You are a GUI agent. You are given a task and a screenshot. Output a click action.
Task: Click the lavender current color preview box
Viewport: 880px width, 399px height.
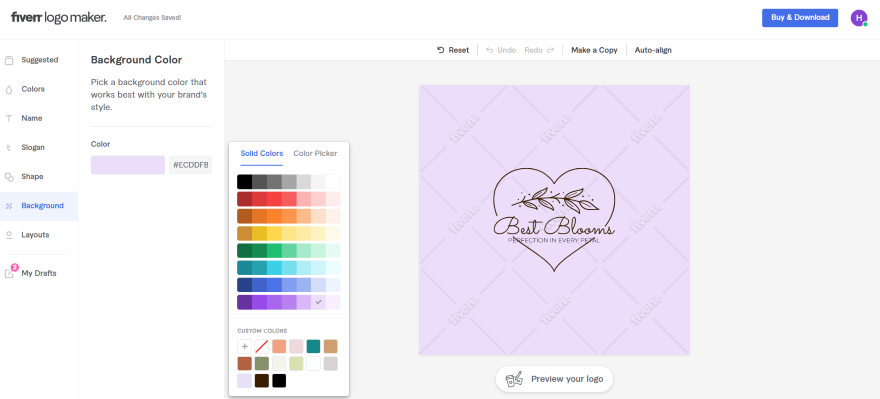128,165
